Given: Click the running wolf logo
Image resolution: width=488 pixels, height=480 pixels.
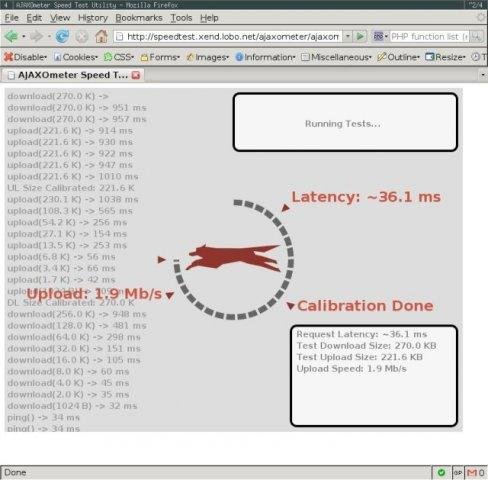Looking at the screenshot, I should click(233, 257).
